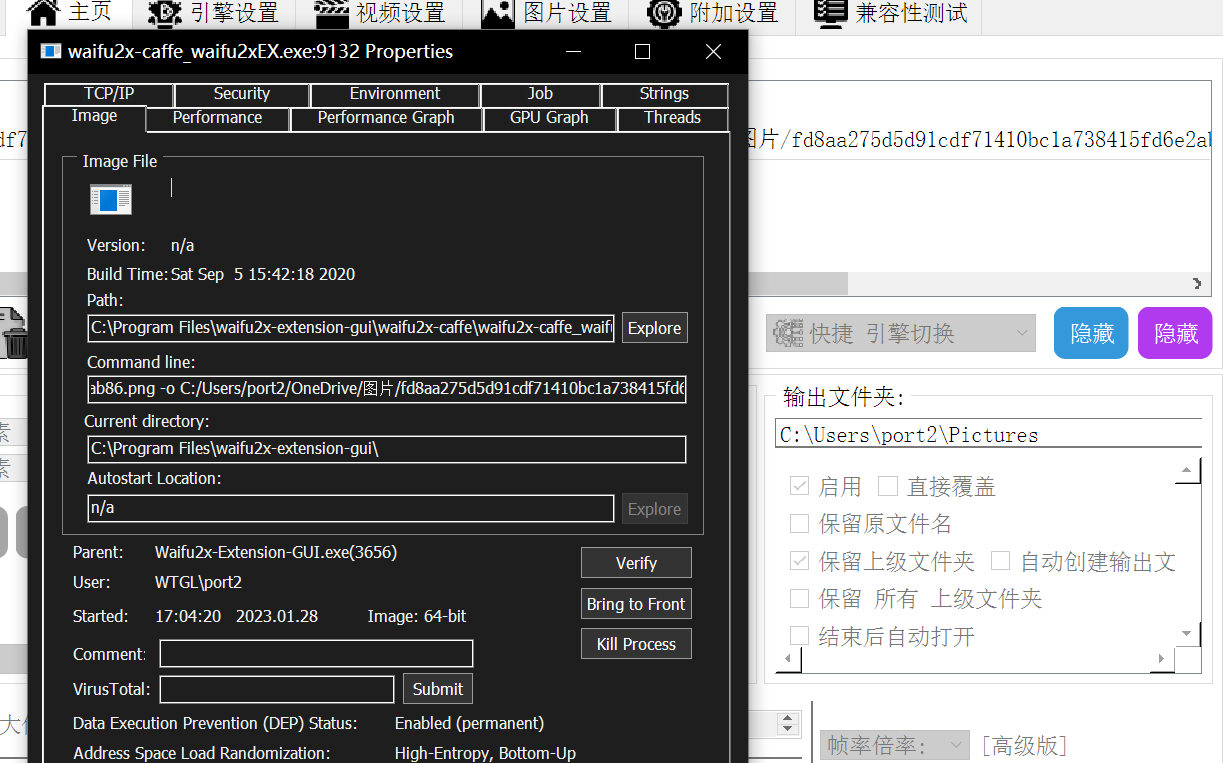Click the 图片设置 picture icon
Image resolution: width=1223 pixels, height=763 pixels.
[x=498, y=12]
